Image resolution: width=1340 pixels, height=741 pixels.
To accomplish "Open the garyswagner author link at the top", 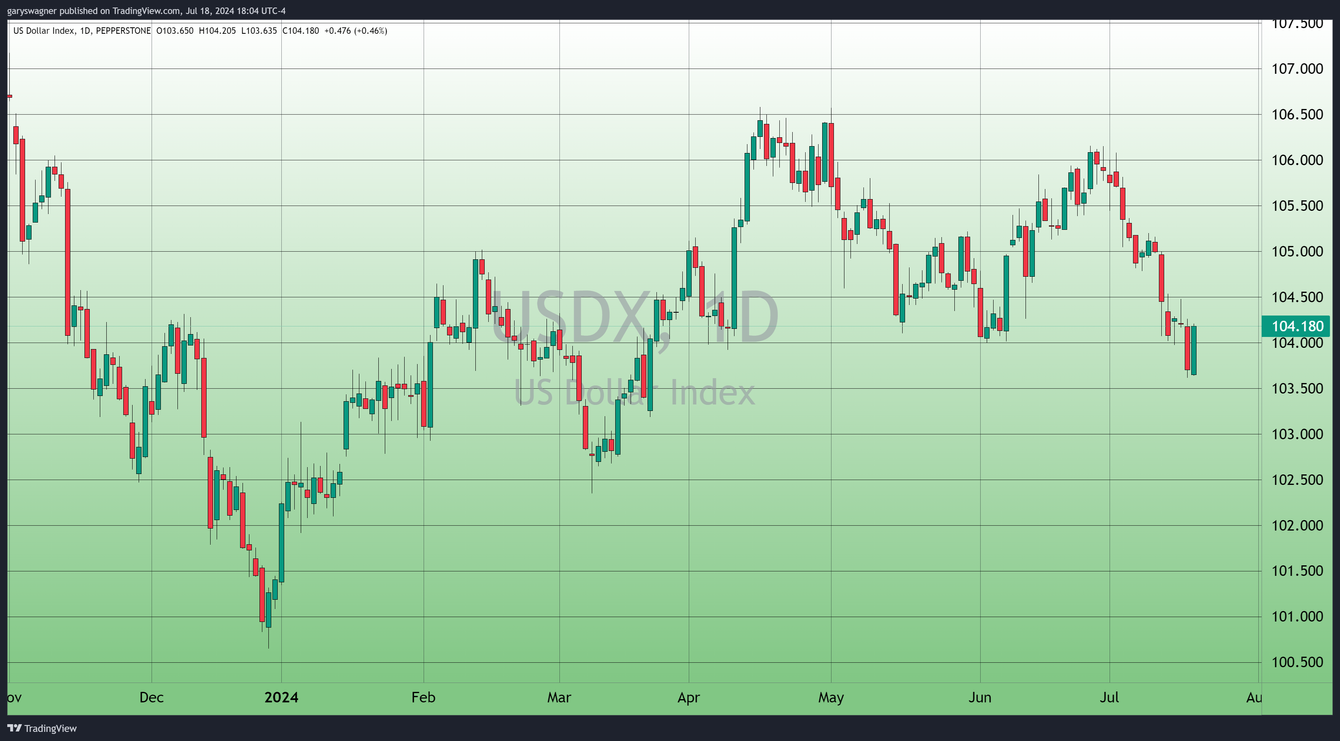I will [x=30, y=10].
